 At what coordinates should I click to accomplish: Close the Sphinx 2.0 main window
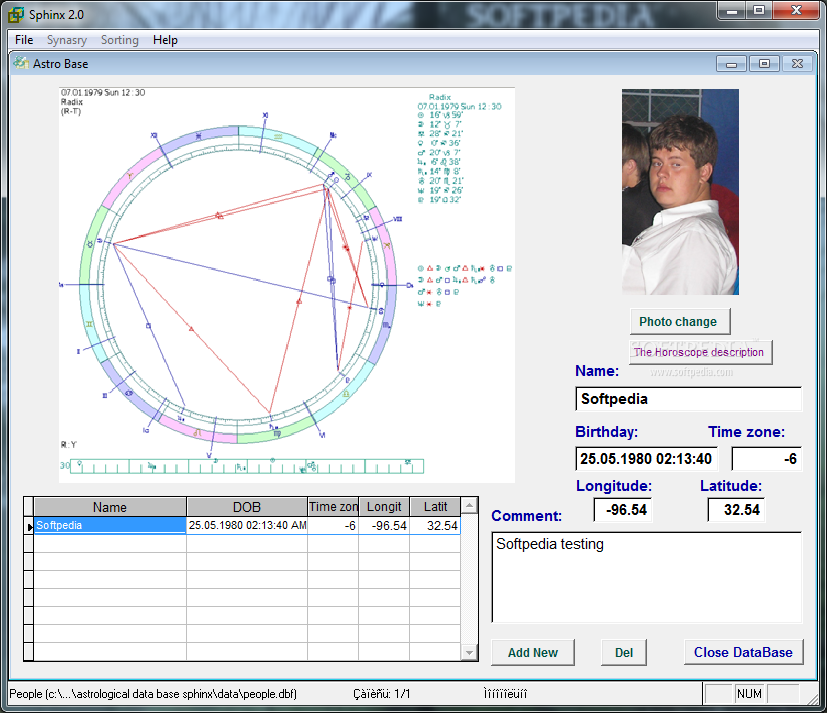point(796,11)
